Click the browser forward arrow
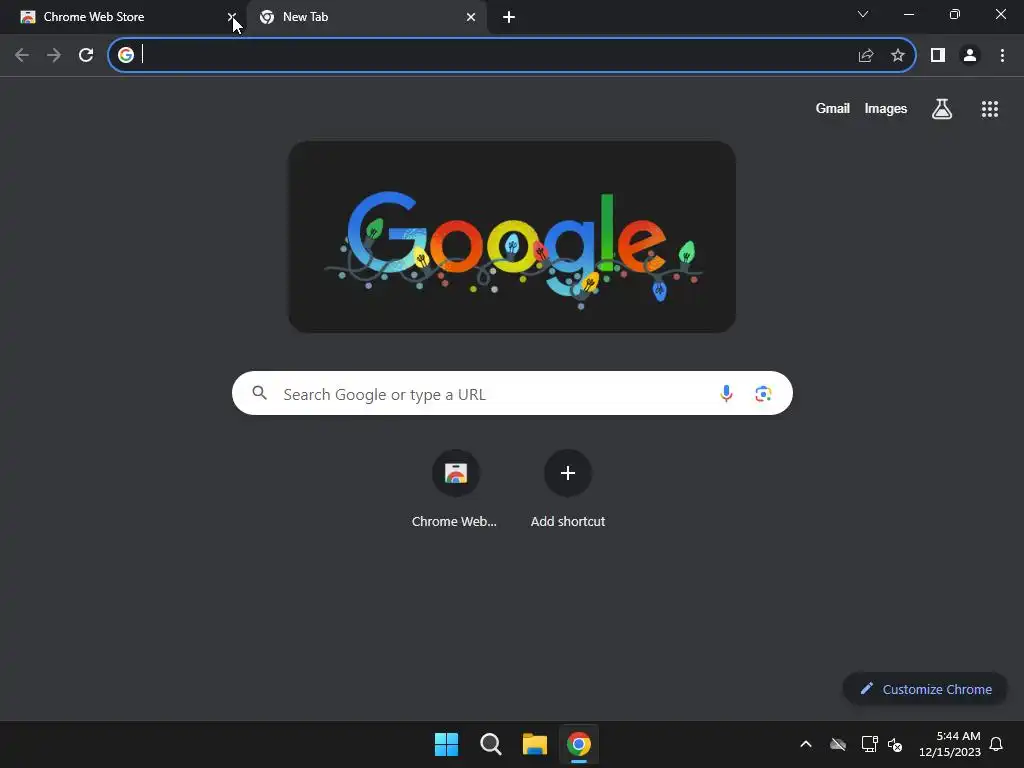The height and width of the screenshot is (768, 1024). [x=54, y=56]
